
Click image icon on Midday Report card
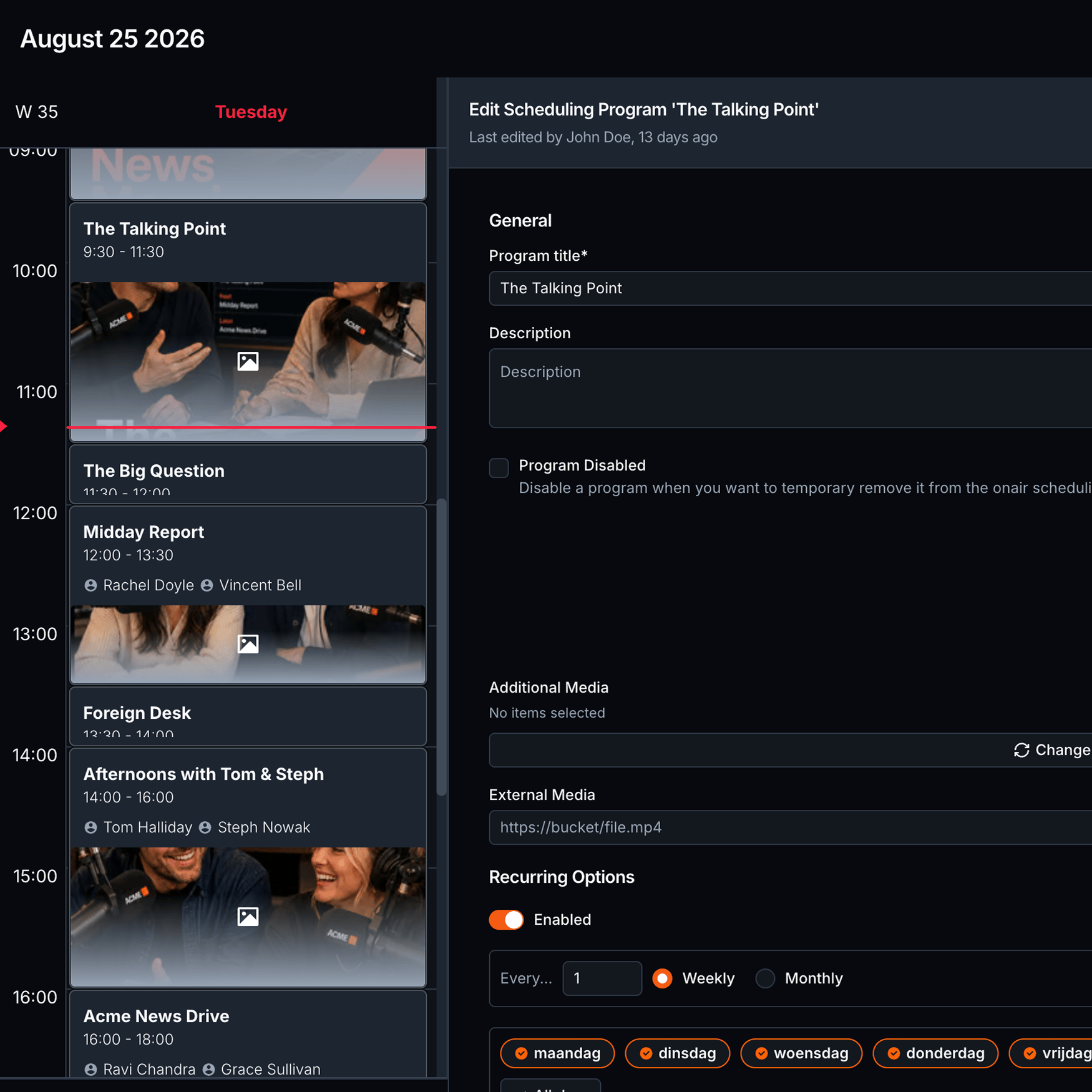tap(248, 644)
